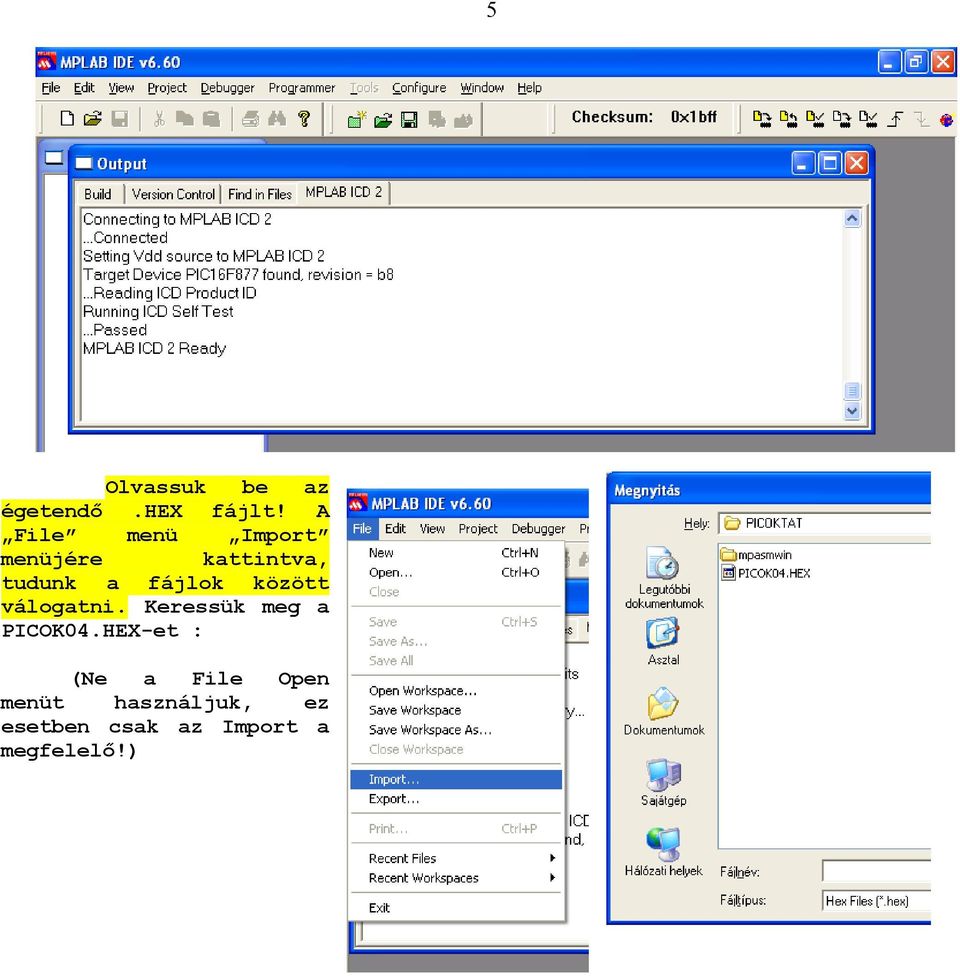960x978 pixels.
Task: Click the Fájlnév file name input field
Action: click(876, 871)
